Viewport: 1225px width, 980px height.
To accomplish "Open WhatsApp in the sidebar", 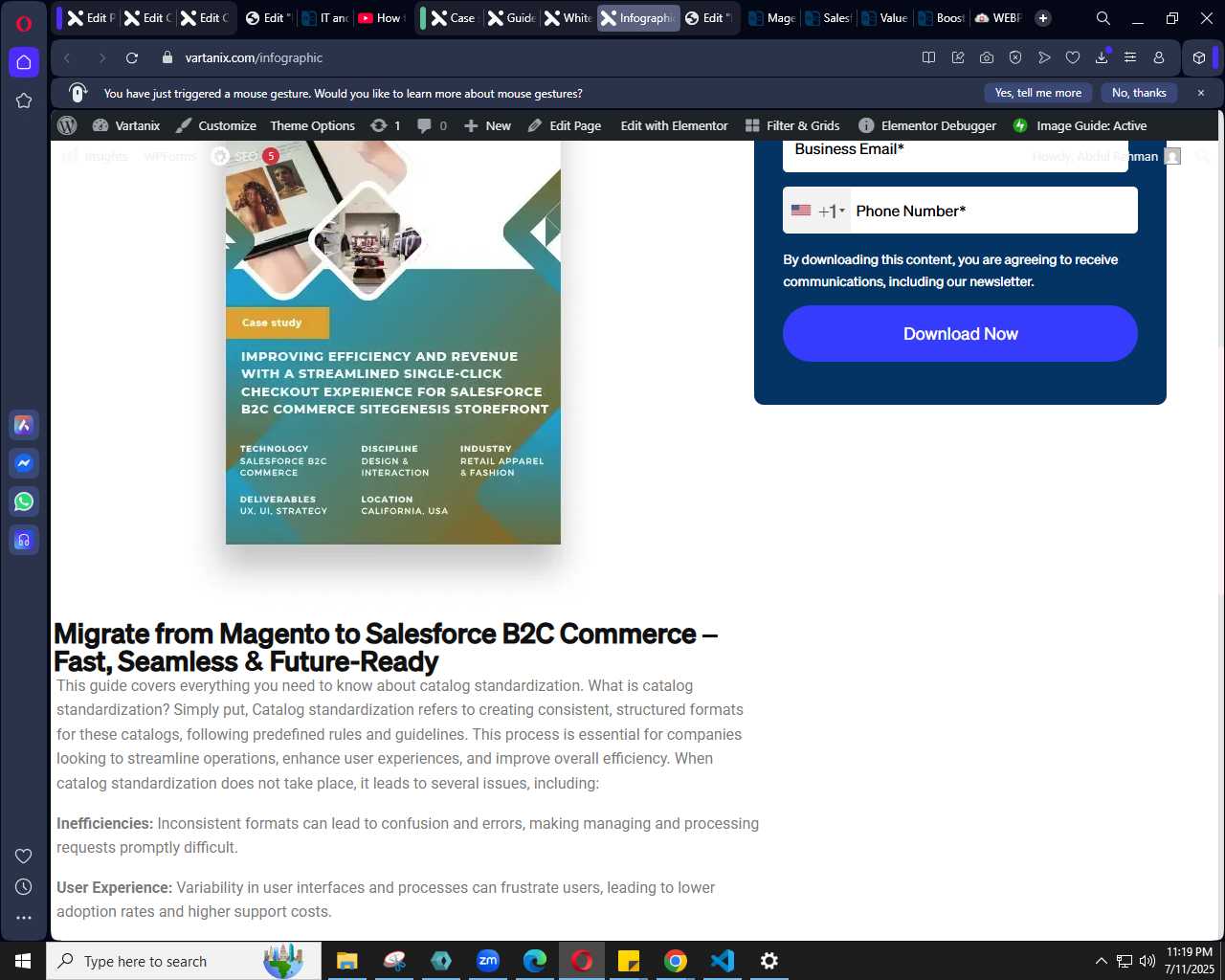I will tap(24, 501).
